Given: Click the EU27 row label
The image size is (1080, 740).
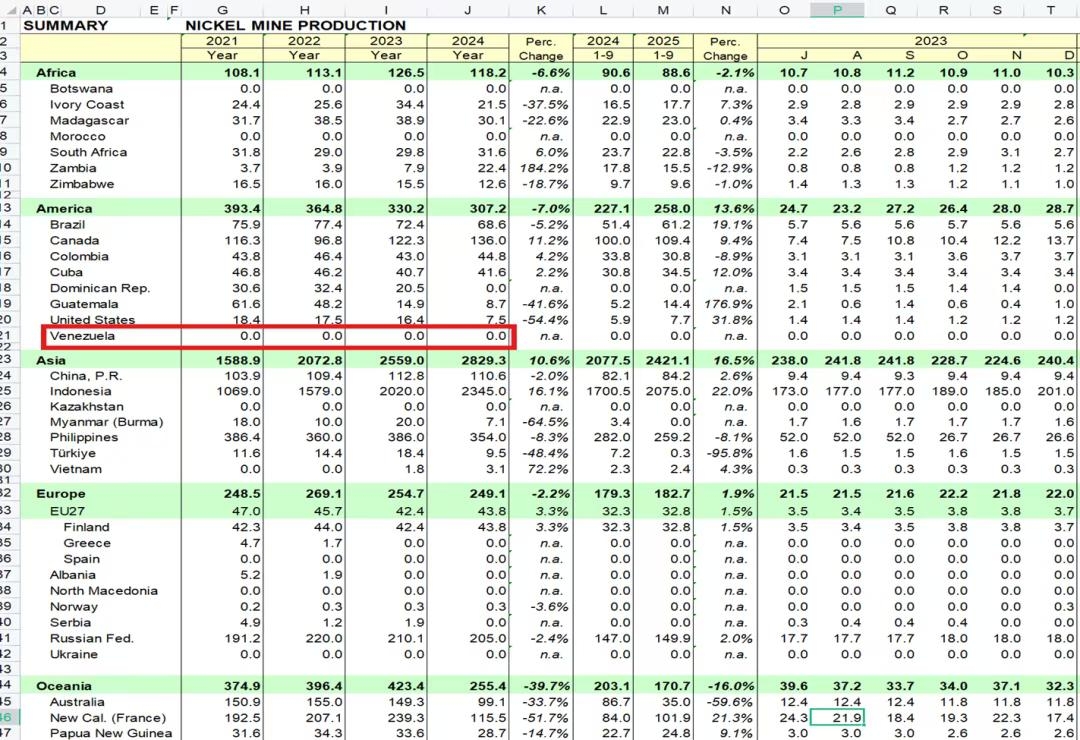Looking at the screenshot, I should click(69, 510).
